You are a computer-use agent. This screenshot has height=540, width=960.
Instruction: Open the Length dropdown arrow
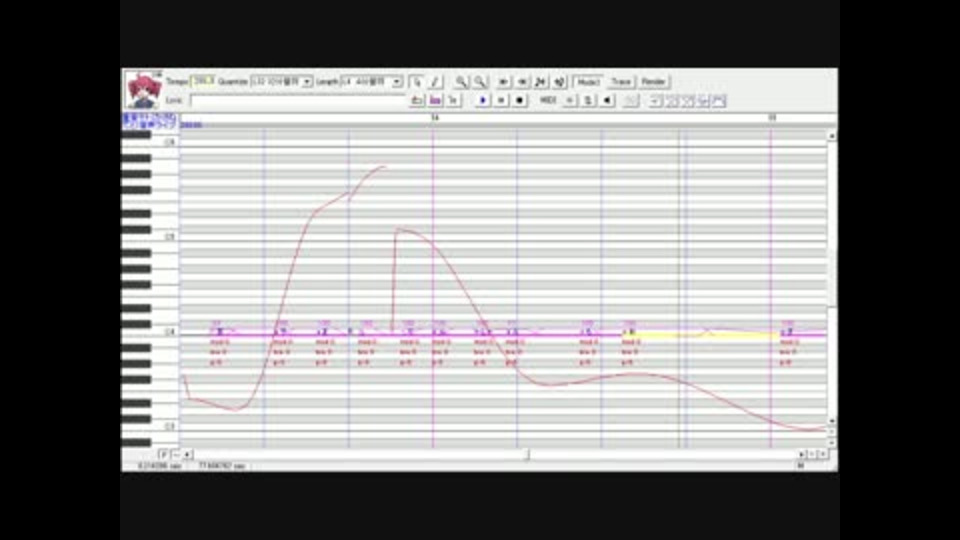point(397,81)
